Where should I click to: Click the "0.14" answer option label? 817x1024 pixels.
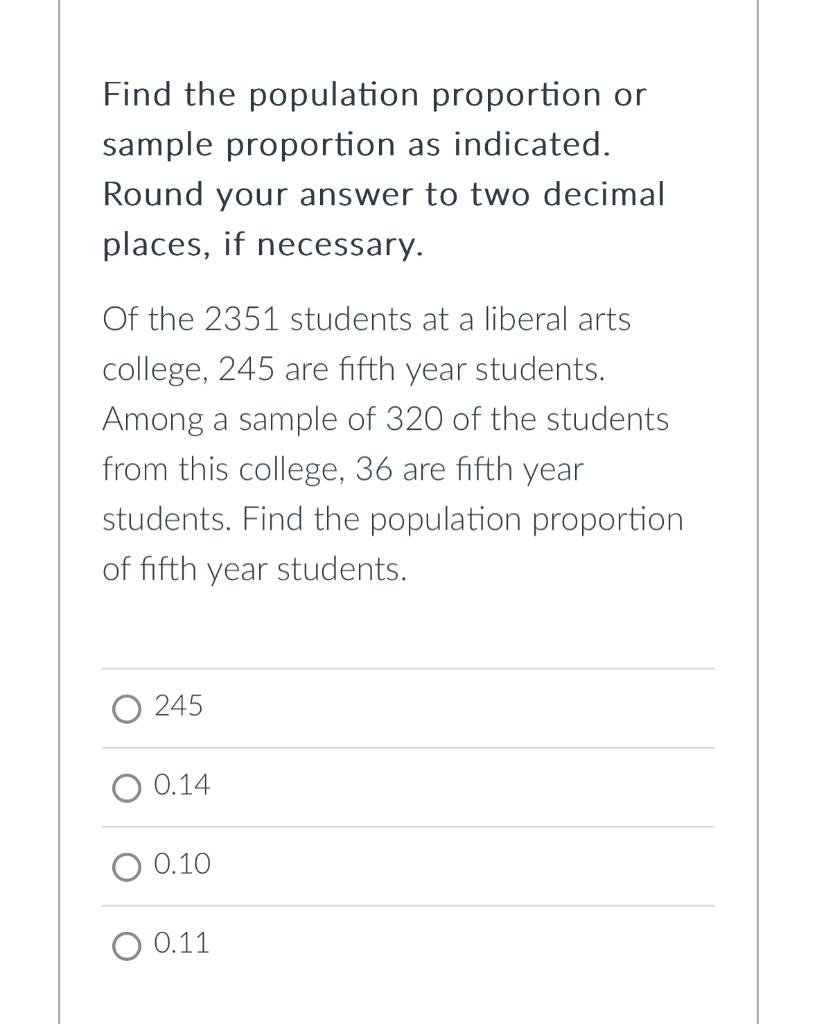click(183, 786)
